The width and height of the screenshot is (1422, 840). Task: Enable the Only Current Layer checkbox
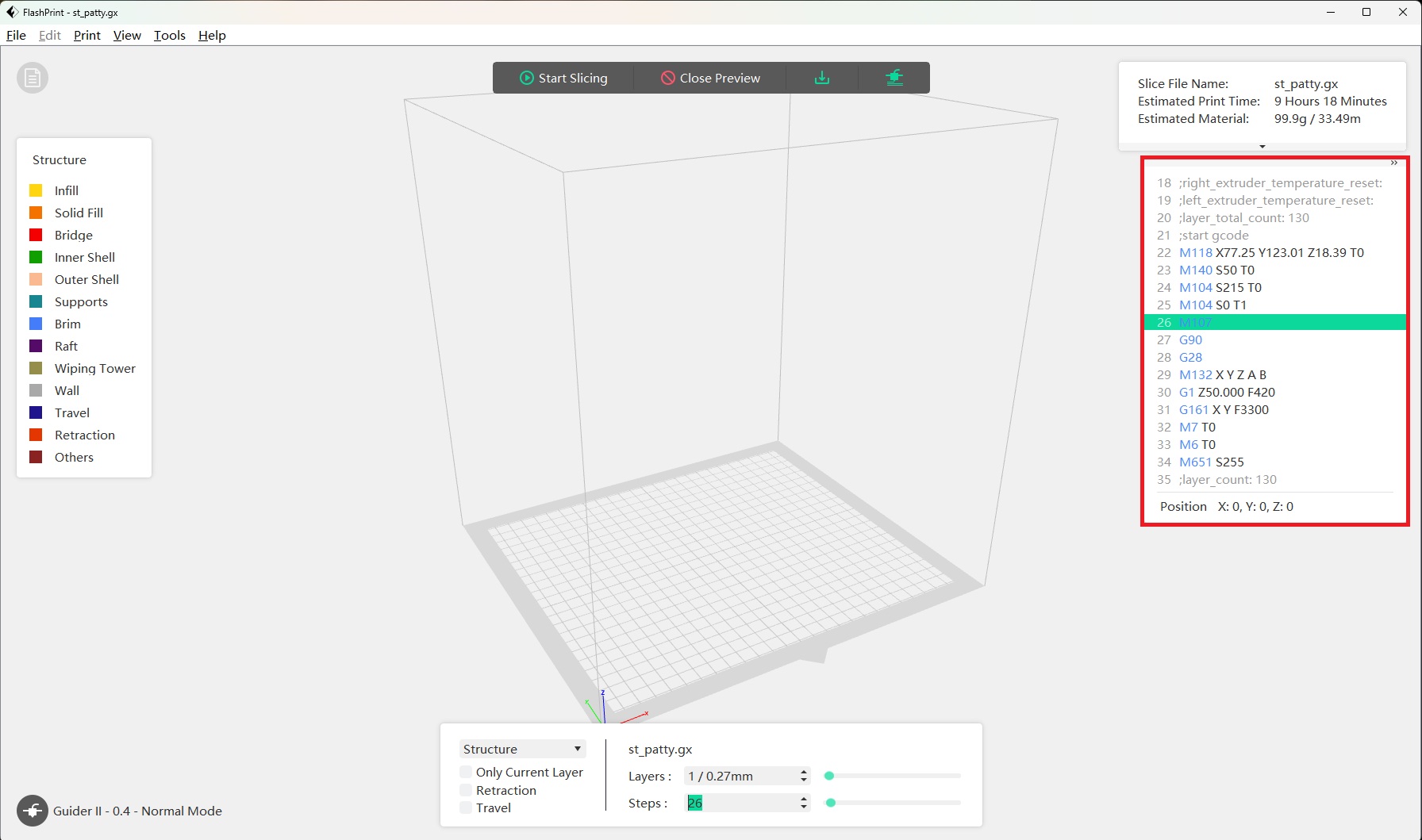[x=466, y=772]
